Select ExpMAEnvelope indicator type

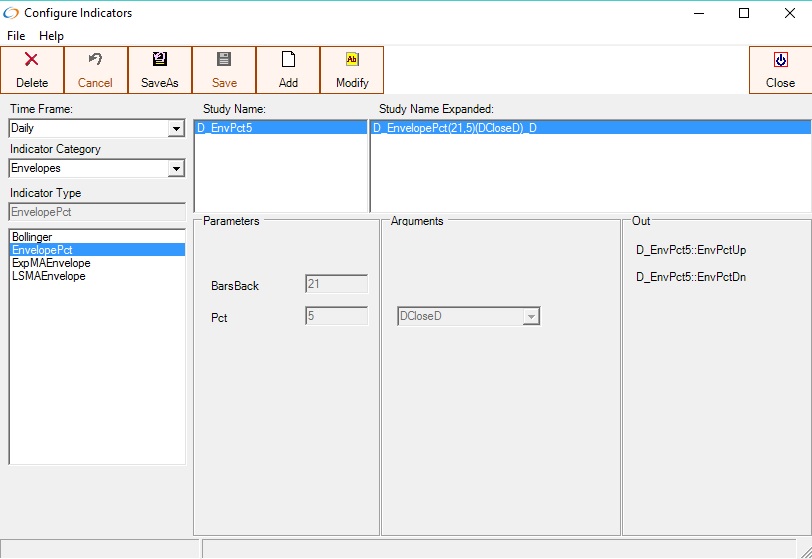tap(51, 263)
